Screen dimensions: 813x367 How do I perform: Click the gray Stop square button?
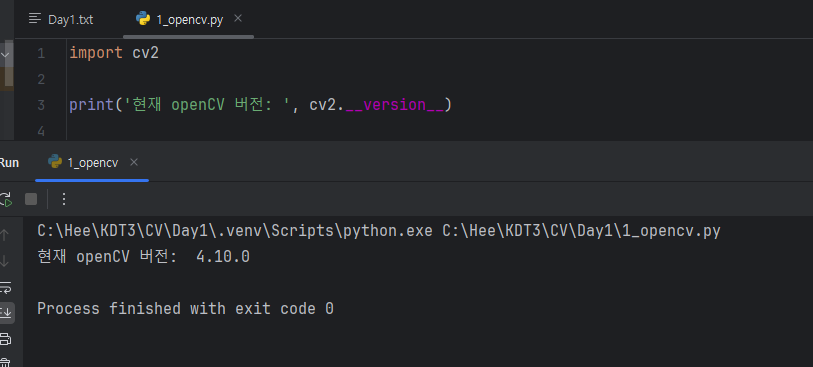coord(31,199)
